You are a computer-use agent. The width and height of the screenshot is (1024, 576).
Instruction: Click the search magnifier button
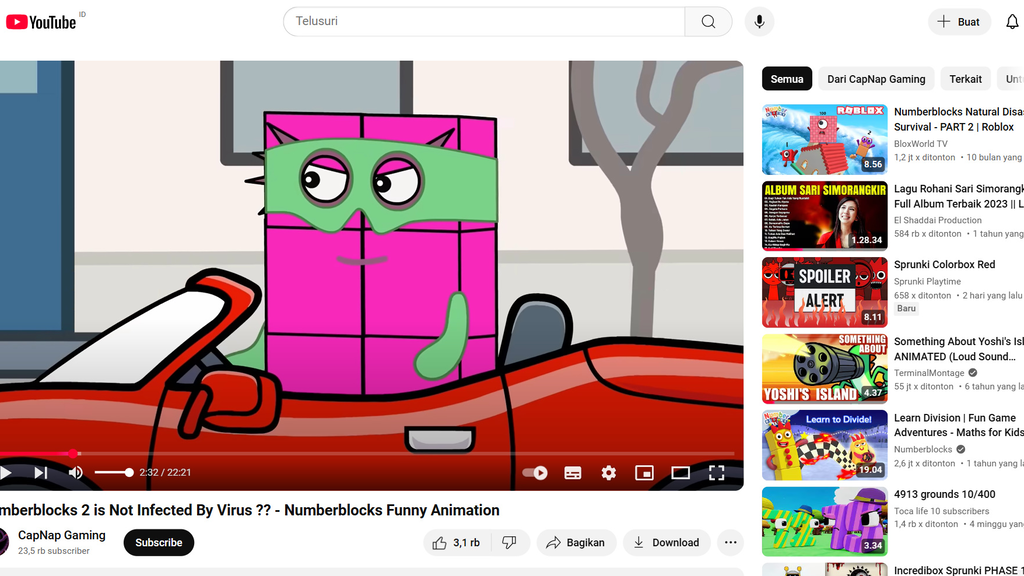click(x=708, y=22)
